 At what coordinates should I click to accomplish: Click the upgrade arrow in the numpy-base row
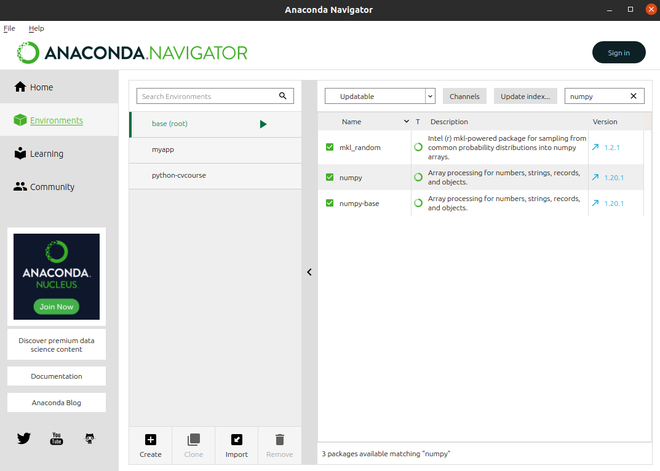pos(595,203)
